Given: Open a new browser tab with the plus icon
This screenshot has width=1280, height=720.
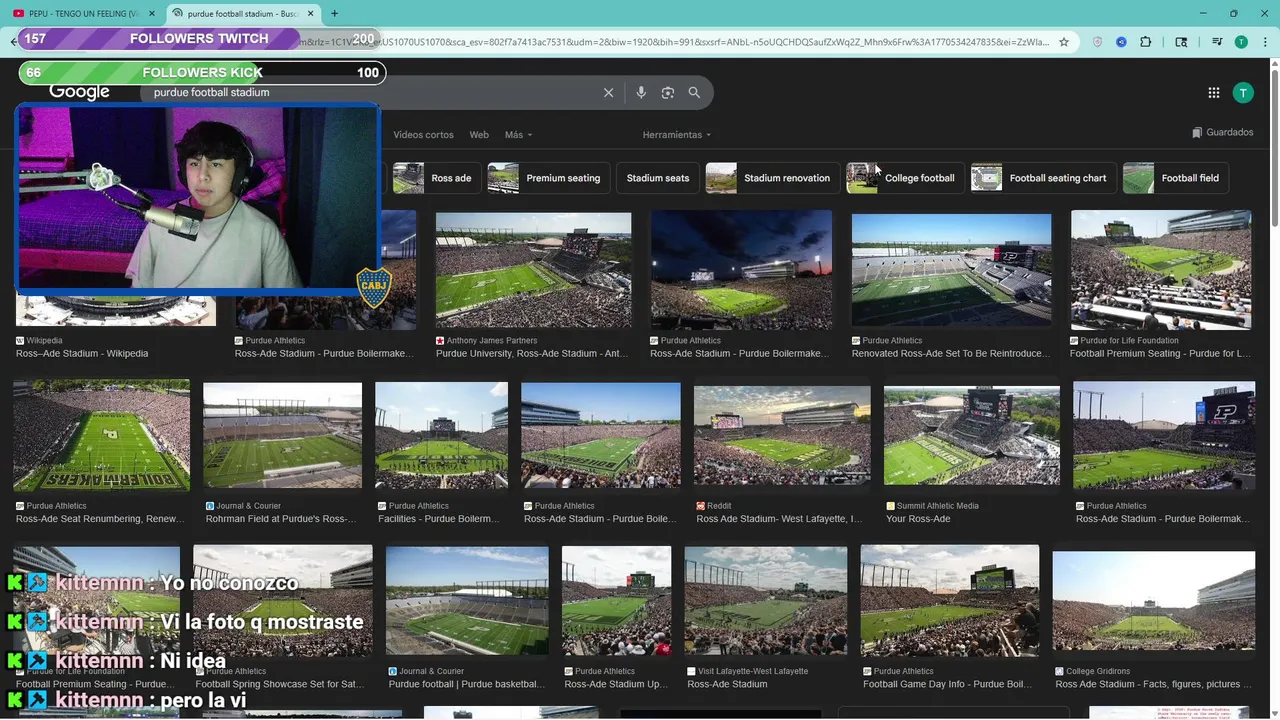Looking at the screenshot, I should 334,14.
